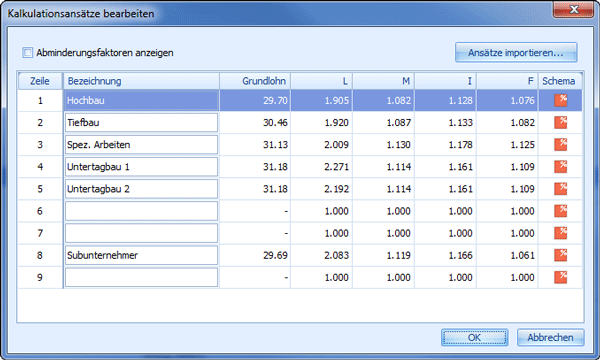Image resolution: width=600 pixels, height=360 pixels.
Task: Select the I column header
Action: point(445,81)
